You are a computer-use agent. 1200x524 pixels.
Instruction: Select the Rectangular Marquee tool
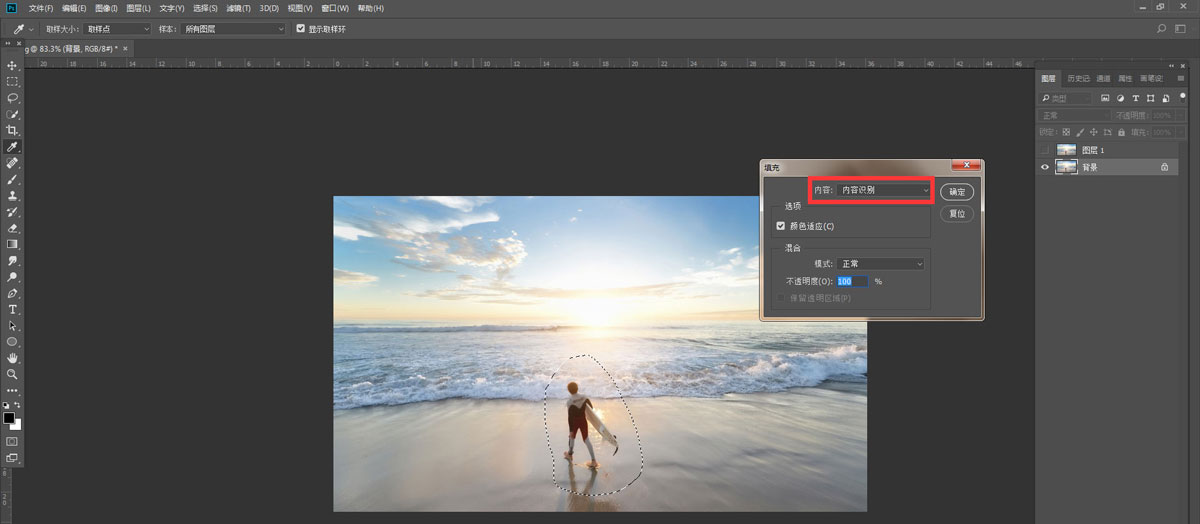point(12,82)
